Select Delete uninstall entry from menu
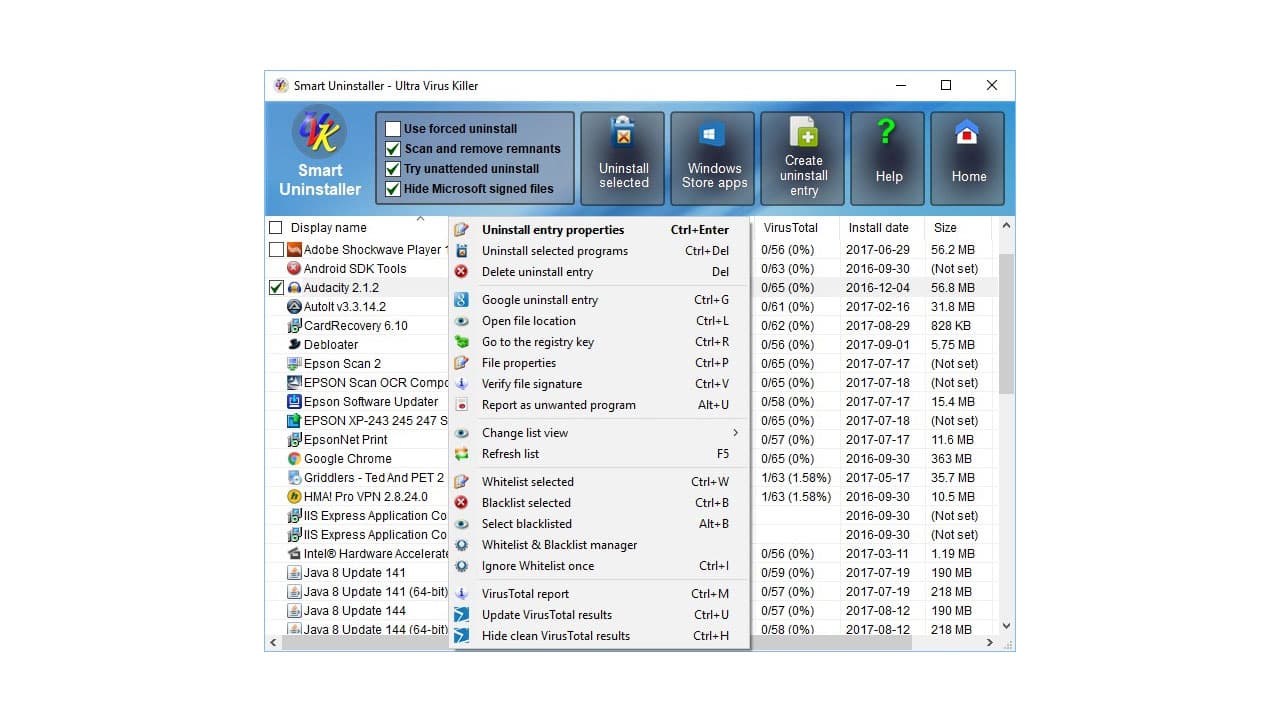1280x720 pixels. (x=539, y=271)
